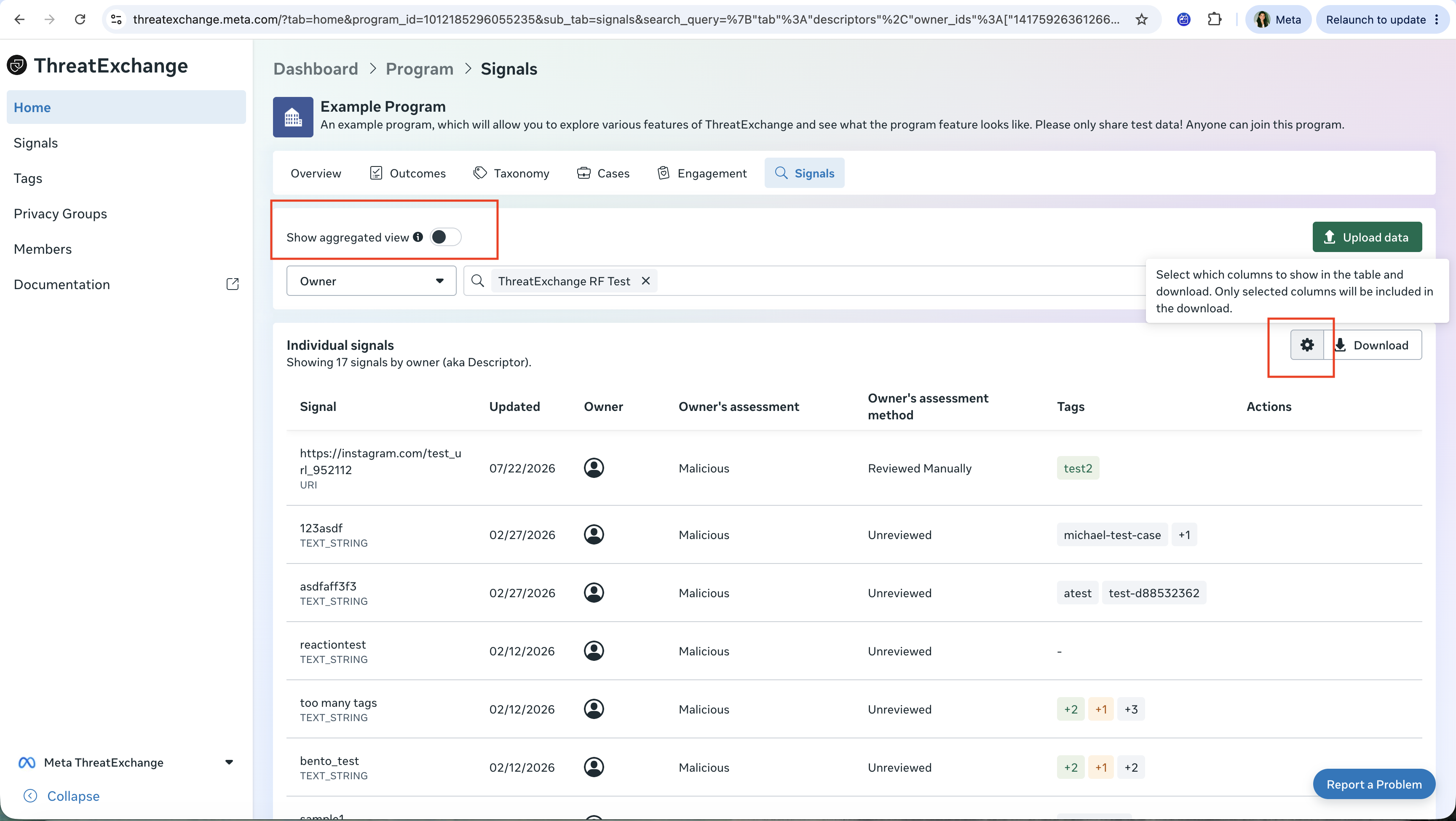Open the Owner filter dropdown
This screenshot has width=1456, height=821.
pyautogui.click(x=371, y=281)
